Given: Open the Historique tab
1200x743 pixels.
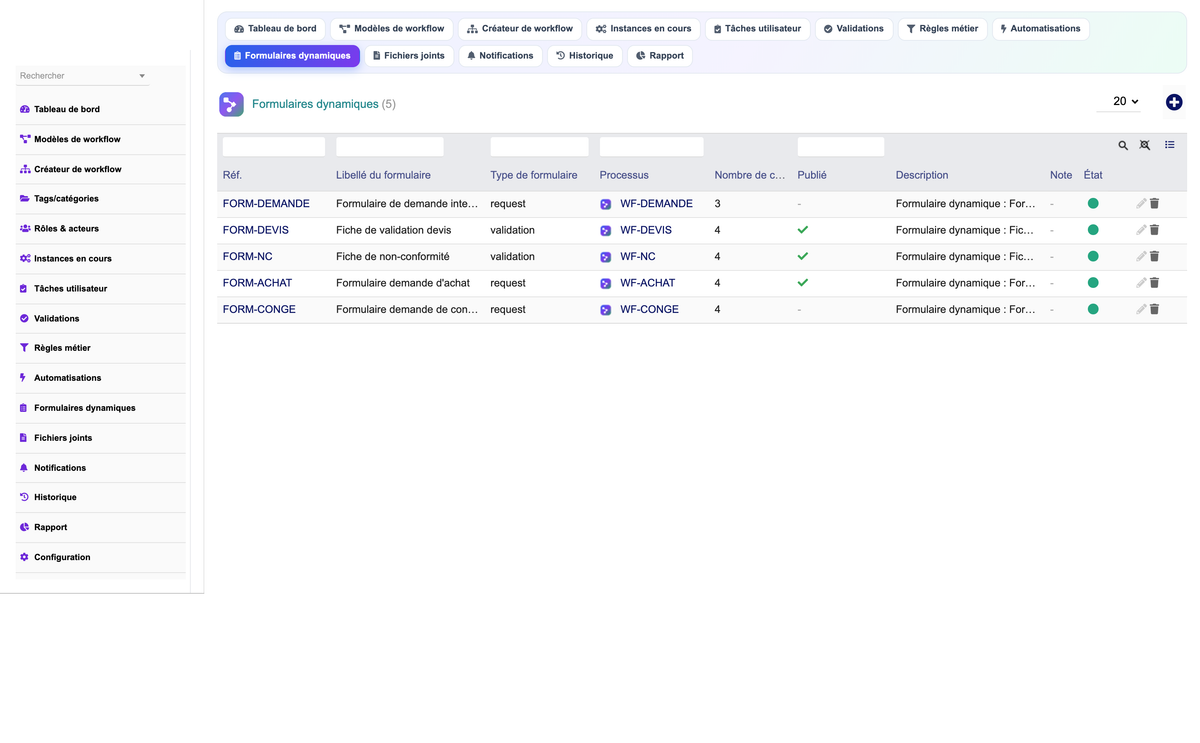Looking at the screenshot, I should pos(584,56).
